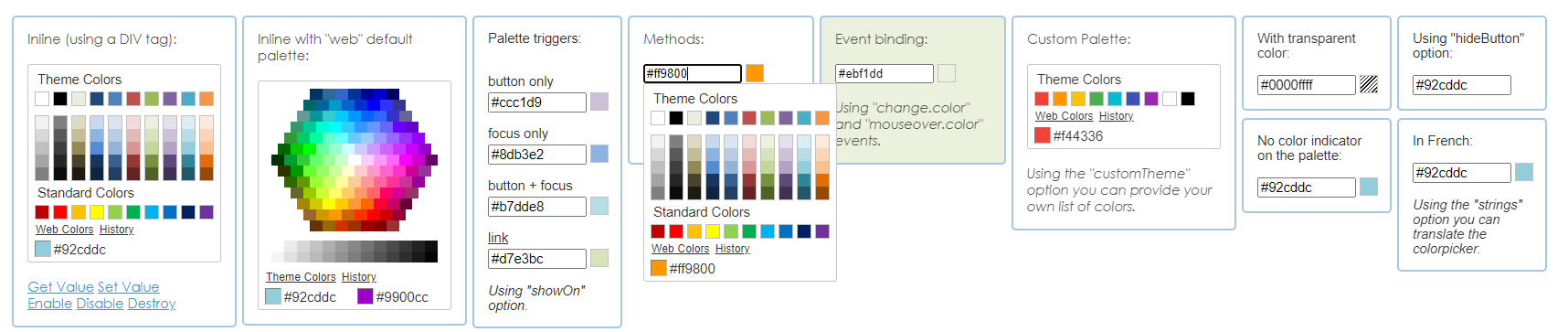Open the button only palette trigger swatch

(x=599, y=102)
